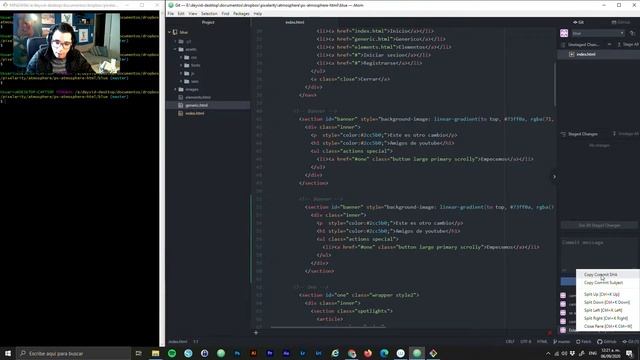Switch to the GitHub panel tab
The height and width of the screenshot is (360, 640).
620,22
